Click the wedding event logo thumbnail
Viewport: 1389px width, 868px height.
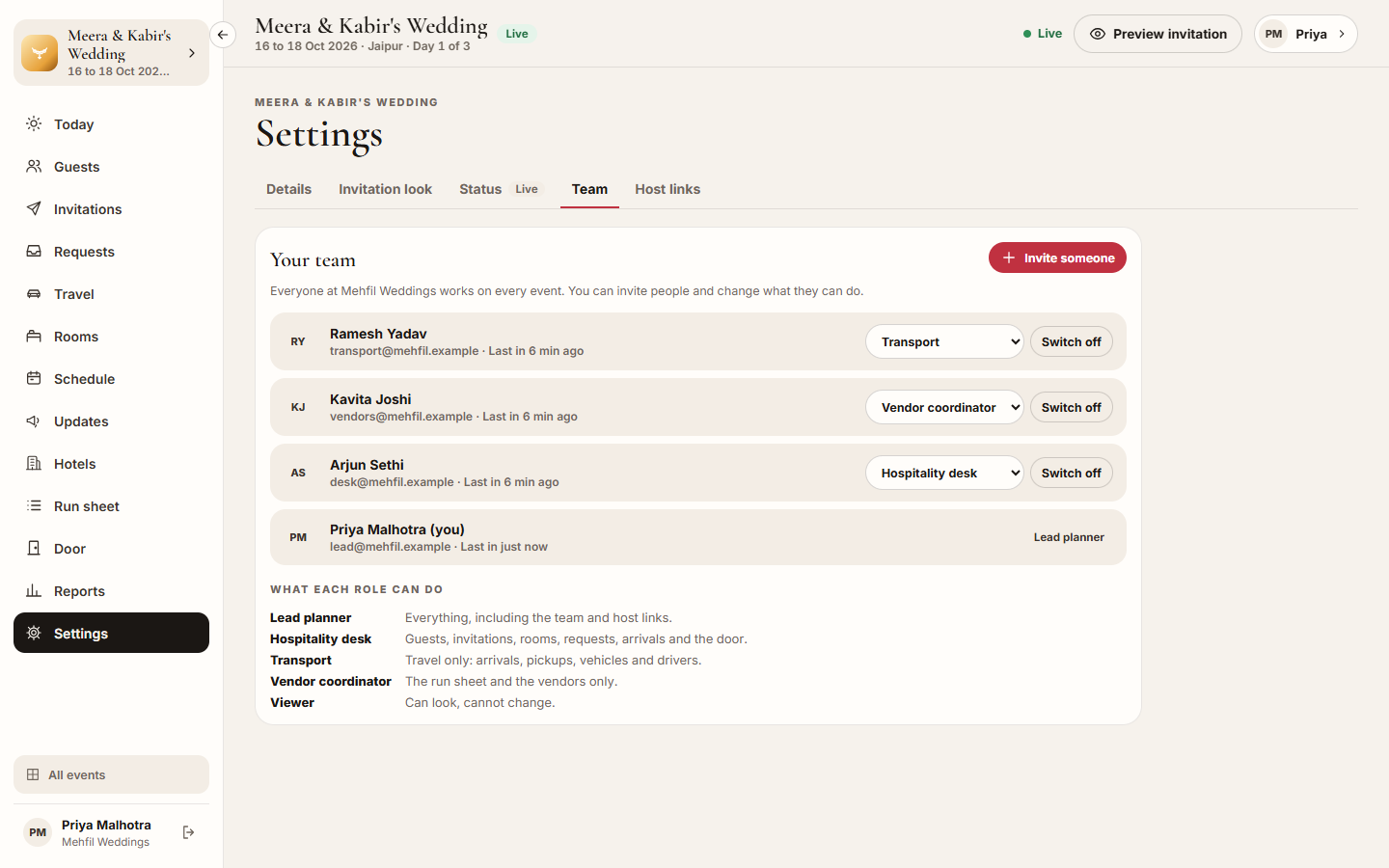[x=40, y=53]
